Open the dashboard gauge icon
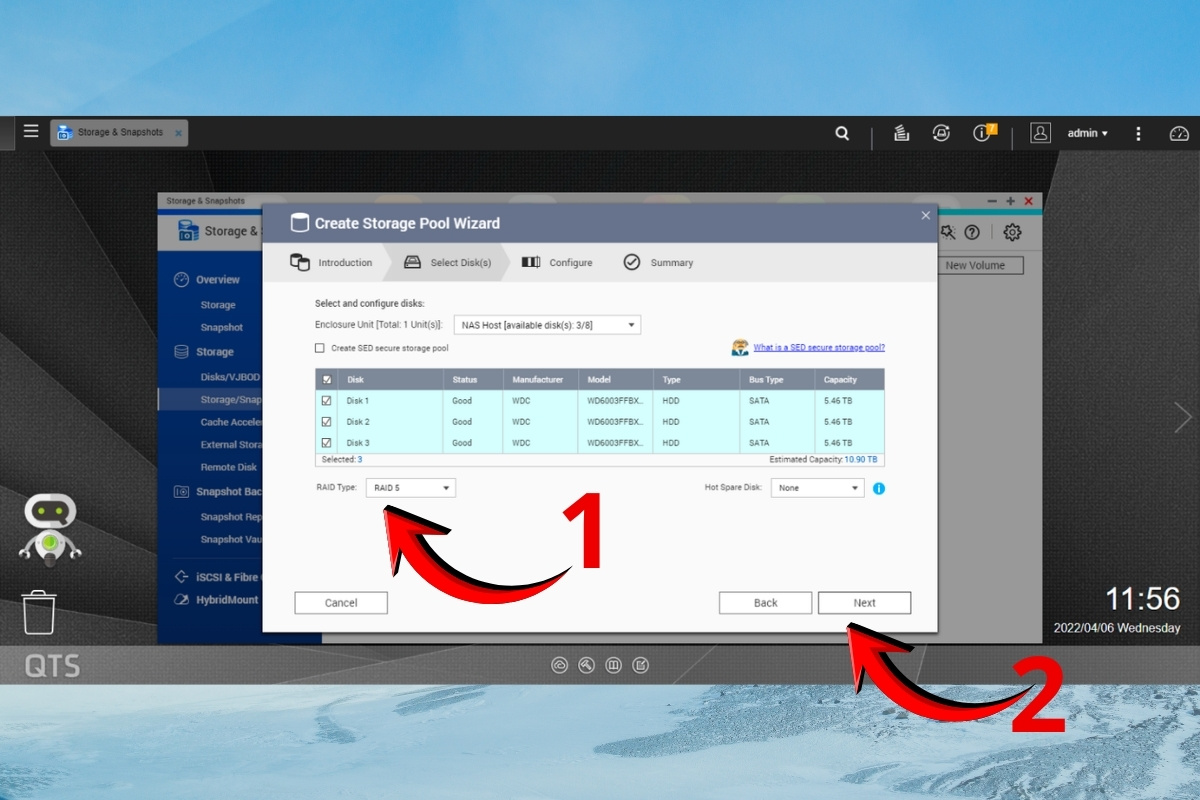 tap(1179, 133)
